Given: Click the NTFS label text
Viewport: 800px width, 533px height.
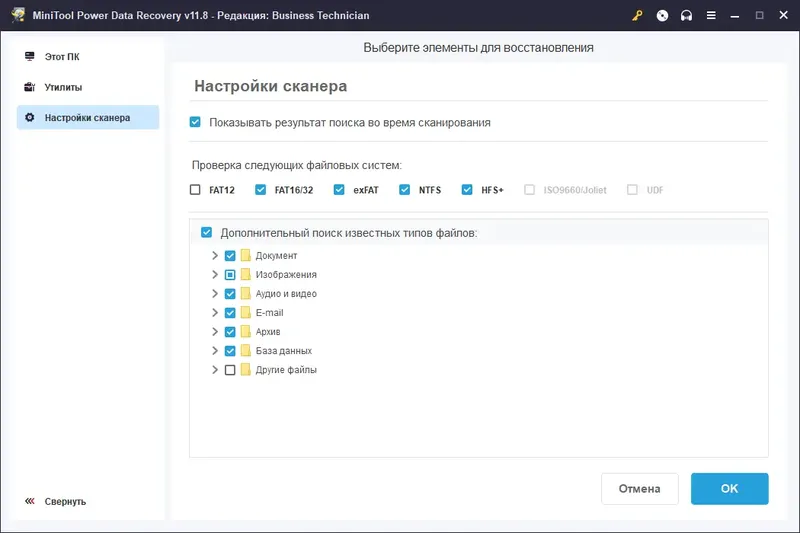Looking at the screenshot, I should tap(430, 190).
